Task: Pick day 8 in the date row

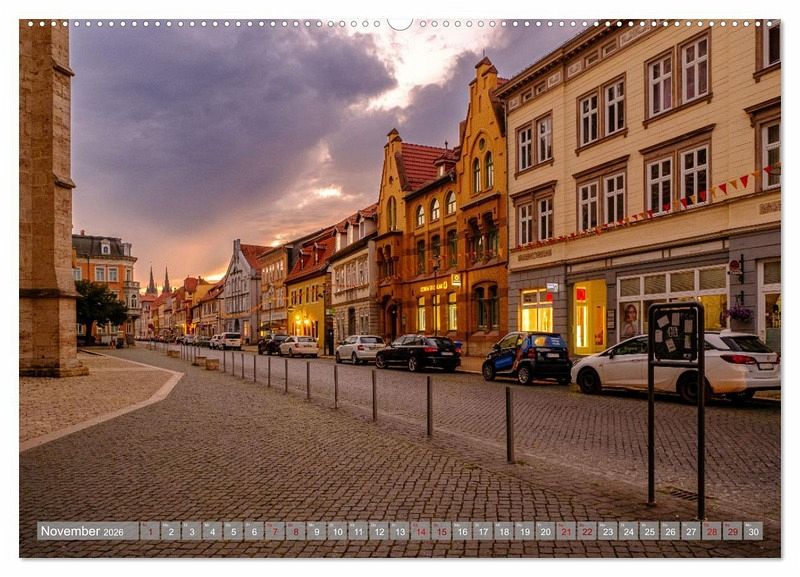Action: pos(296,531)
